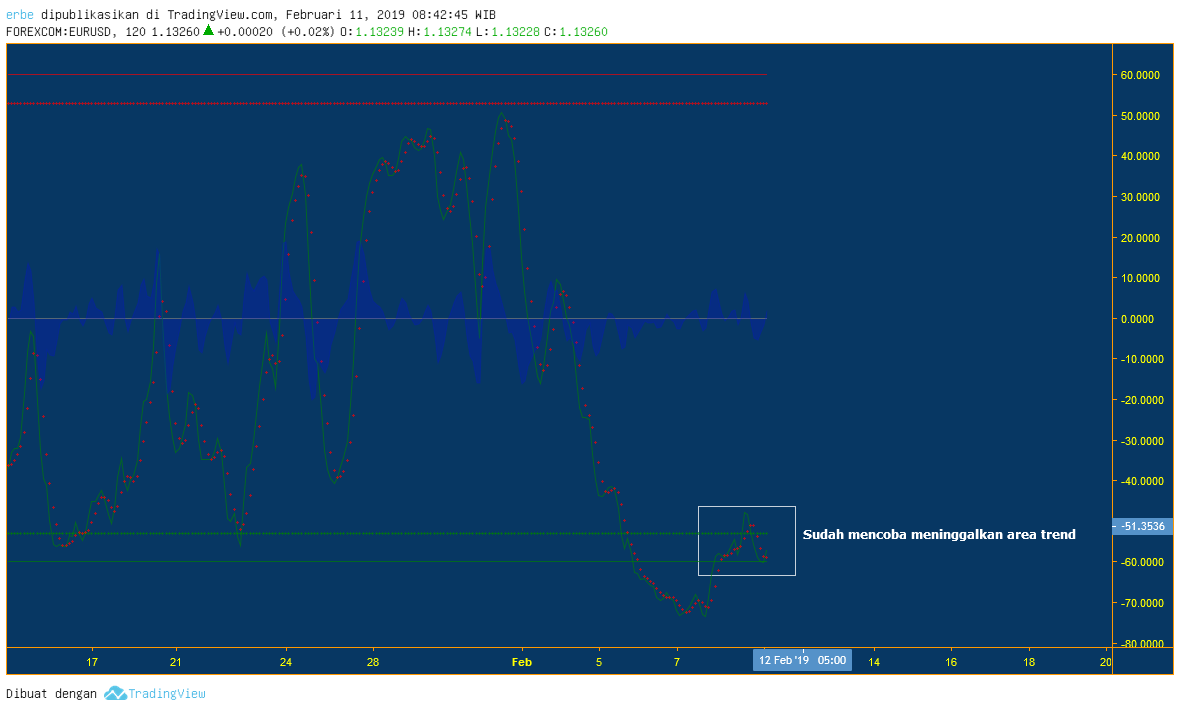The height and width of the screenshot is (711, 1180).
Task: Click the "Feb" label on time axis
Action: click(x=522, y=662)
